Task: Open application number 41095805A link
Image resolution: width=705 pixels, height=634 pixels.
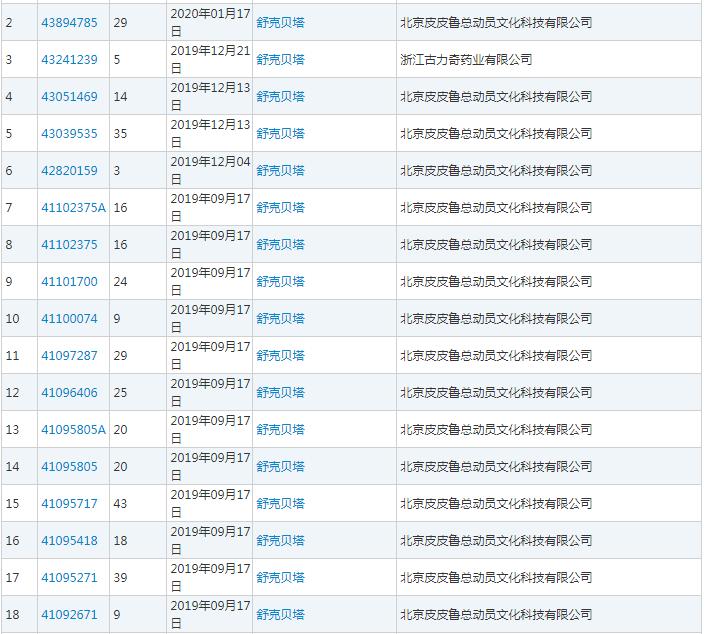Action: 73,429
